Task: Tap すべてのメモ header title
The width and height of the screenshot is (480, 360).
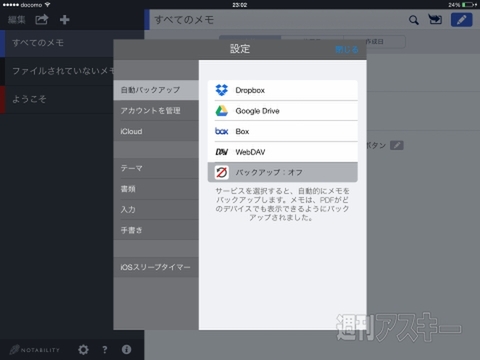Action: (184, 20)
